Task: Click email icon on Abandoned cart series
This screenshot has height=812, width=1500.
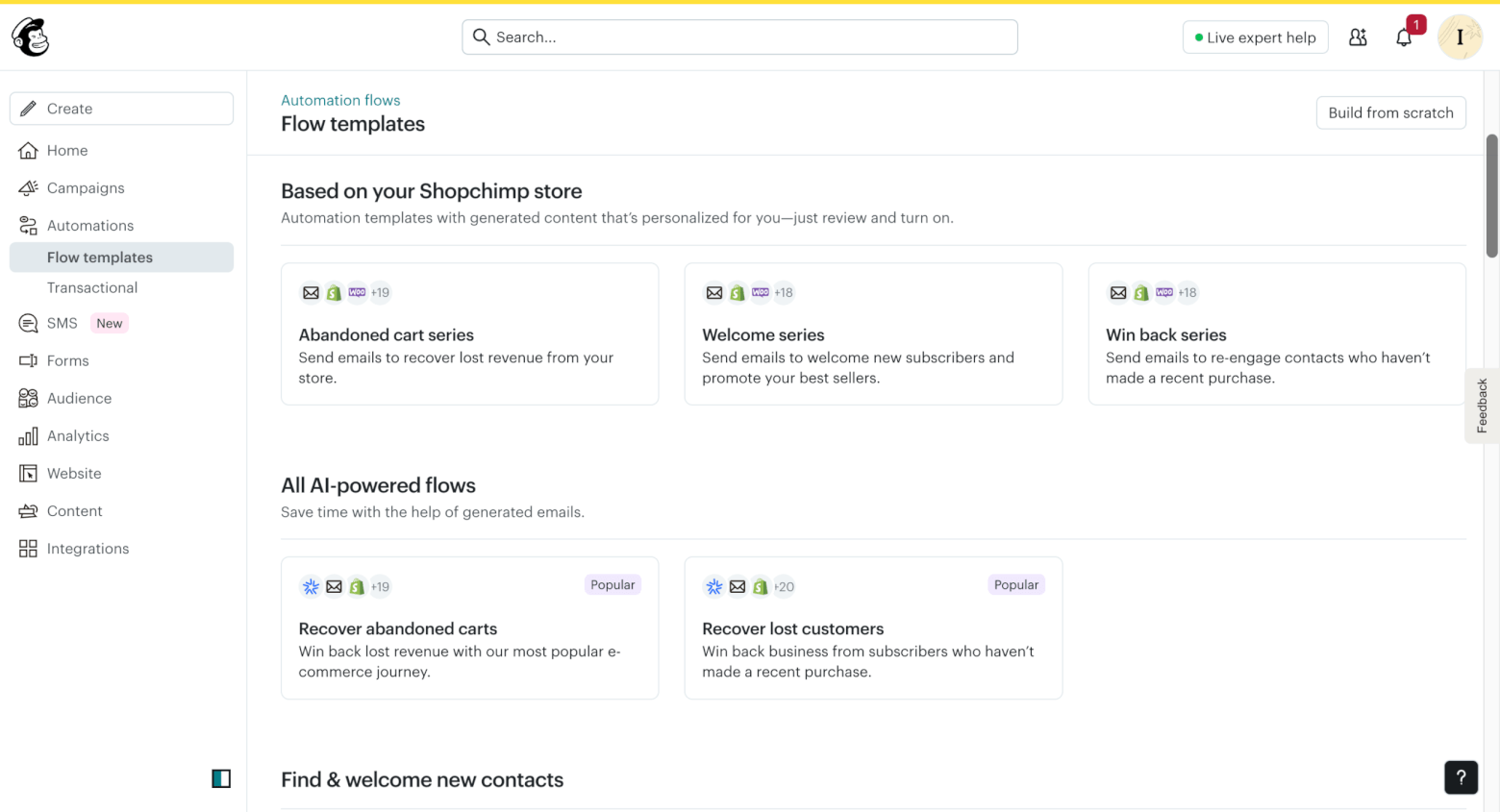Action: coord(311,292)
